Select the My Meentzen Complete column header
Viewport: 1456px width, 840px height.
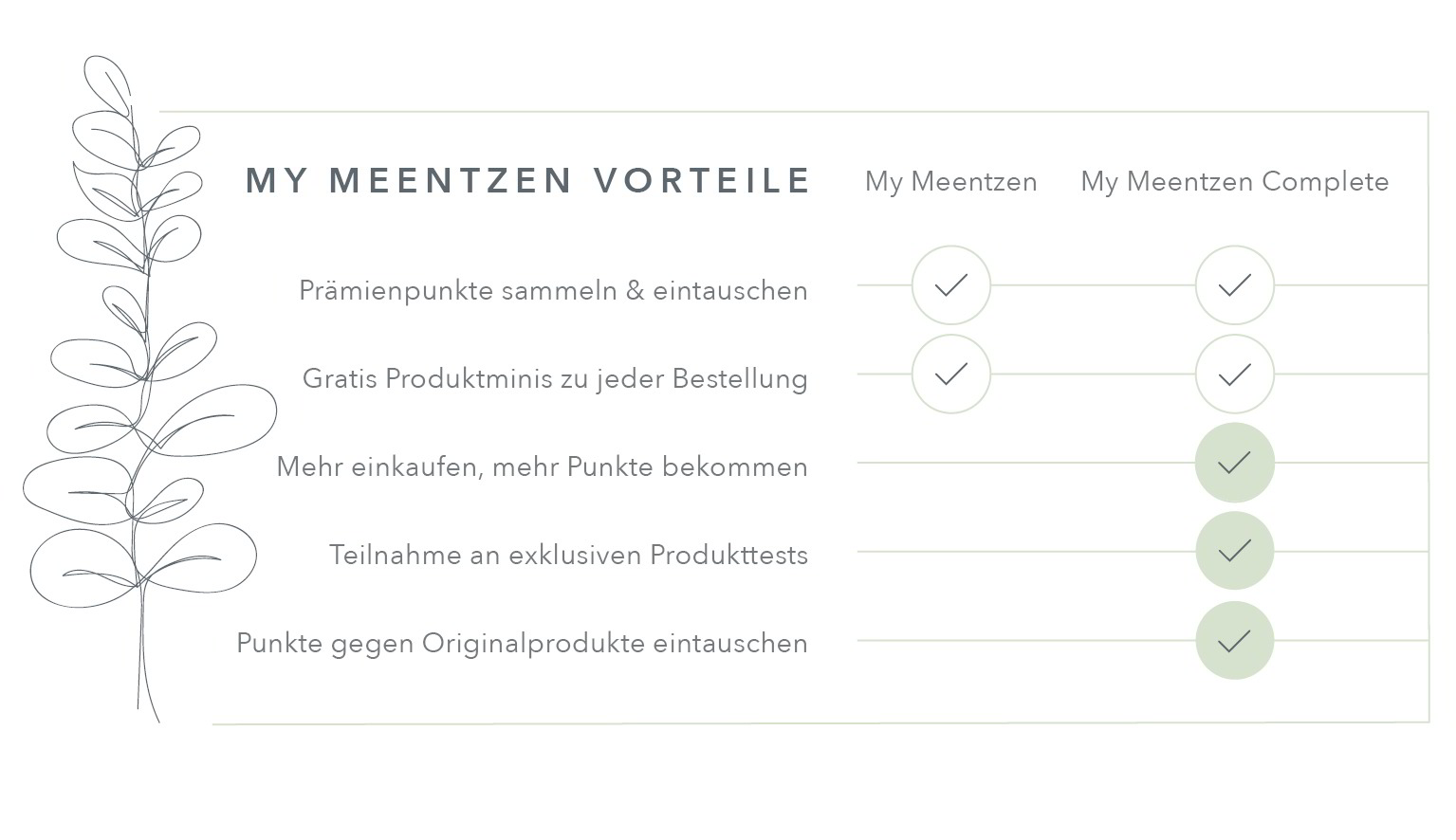(x=1234, y=181)
